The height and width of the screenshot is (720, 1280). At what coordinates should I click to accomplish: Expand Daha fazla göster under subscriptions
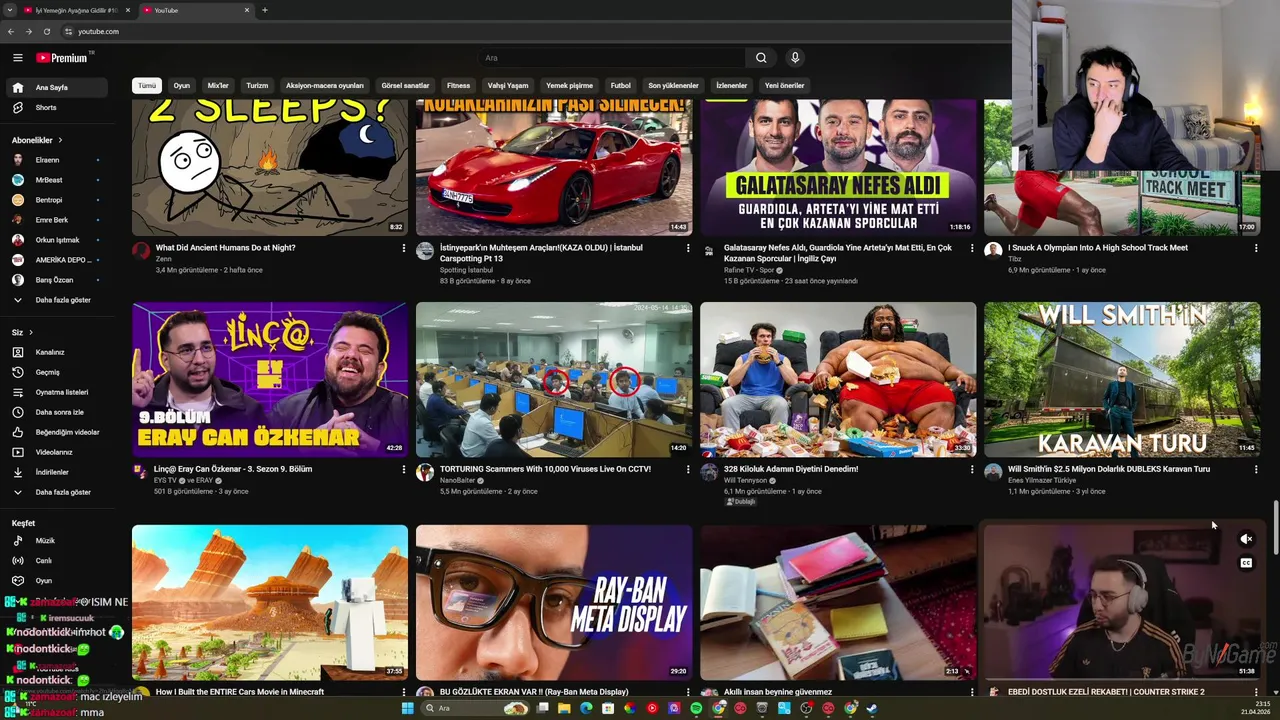(x=56, y=300)
